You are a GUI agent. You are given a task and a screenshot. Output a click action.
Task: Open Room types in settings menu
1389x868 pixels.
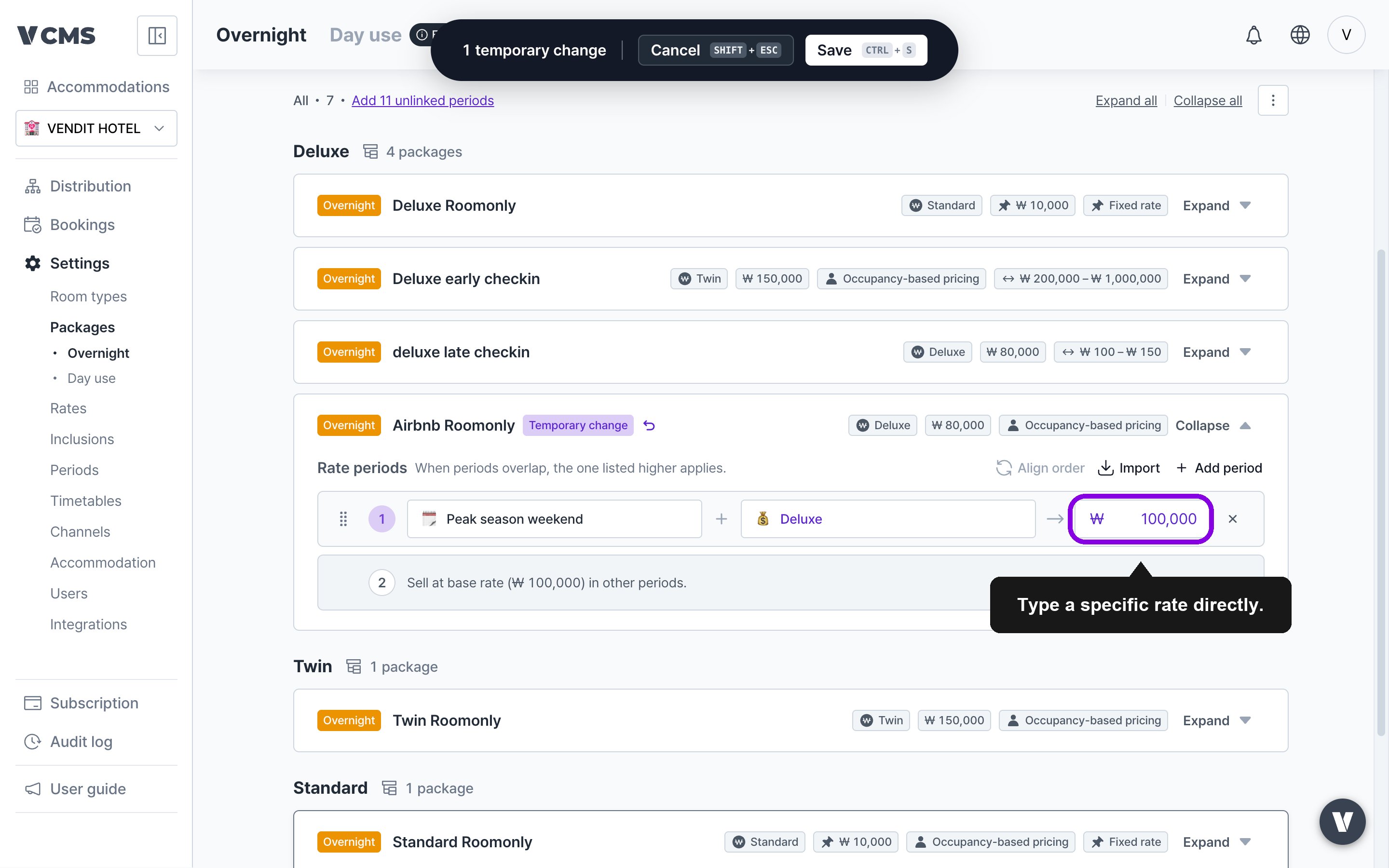pyautogui.click(x=88, y=296)
